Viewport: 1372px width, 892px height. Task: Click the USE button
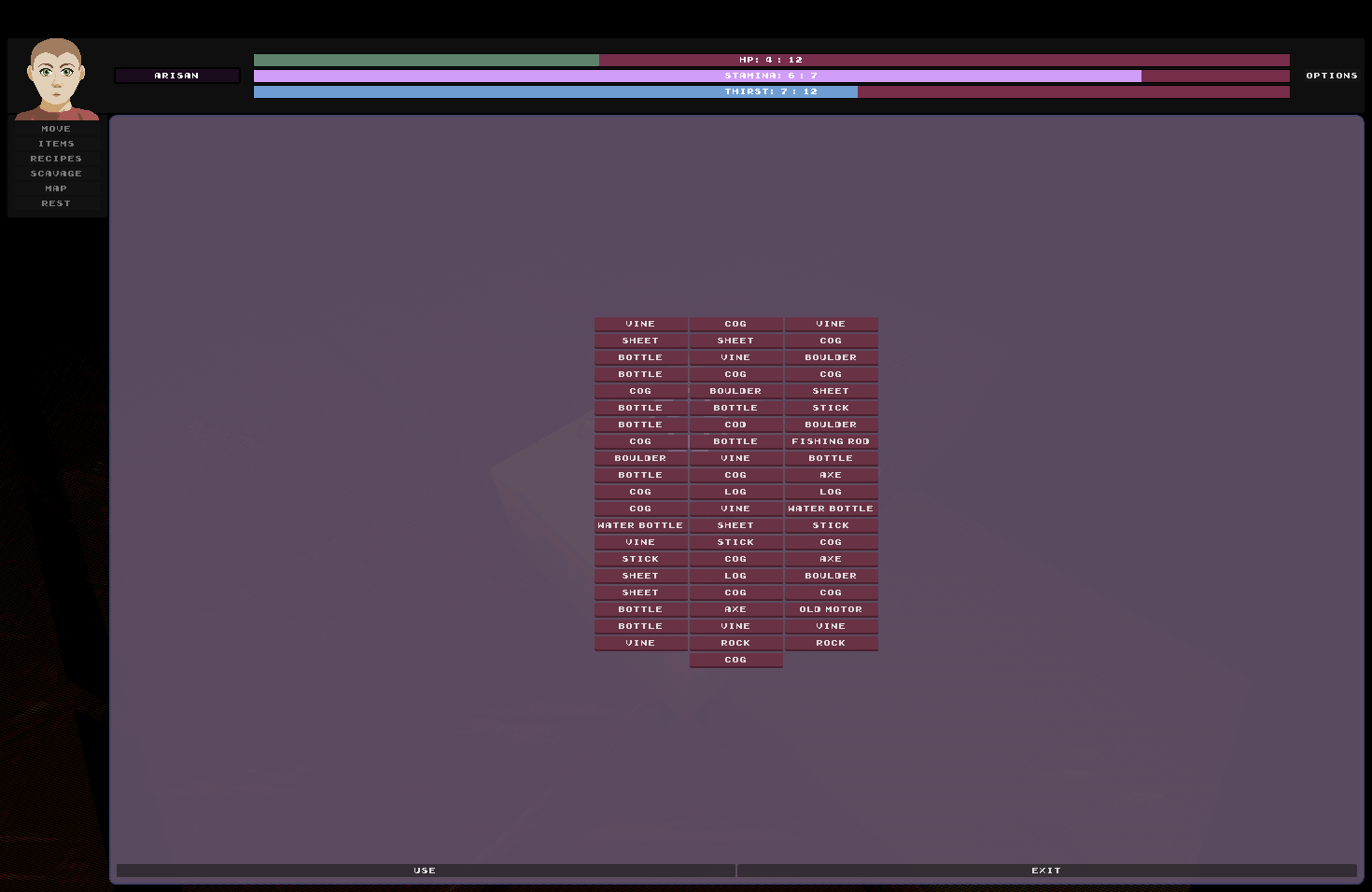pyautogui.click(x=426, y=871)
